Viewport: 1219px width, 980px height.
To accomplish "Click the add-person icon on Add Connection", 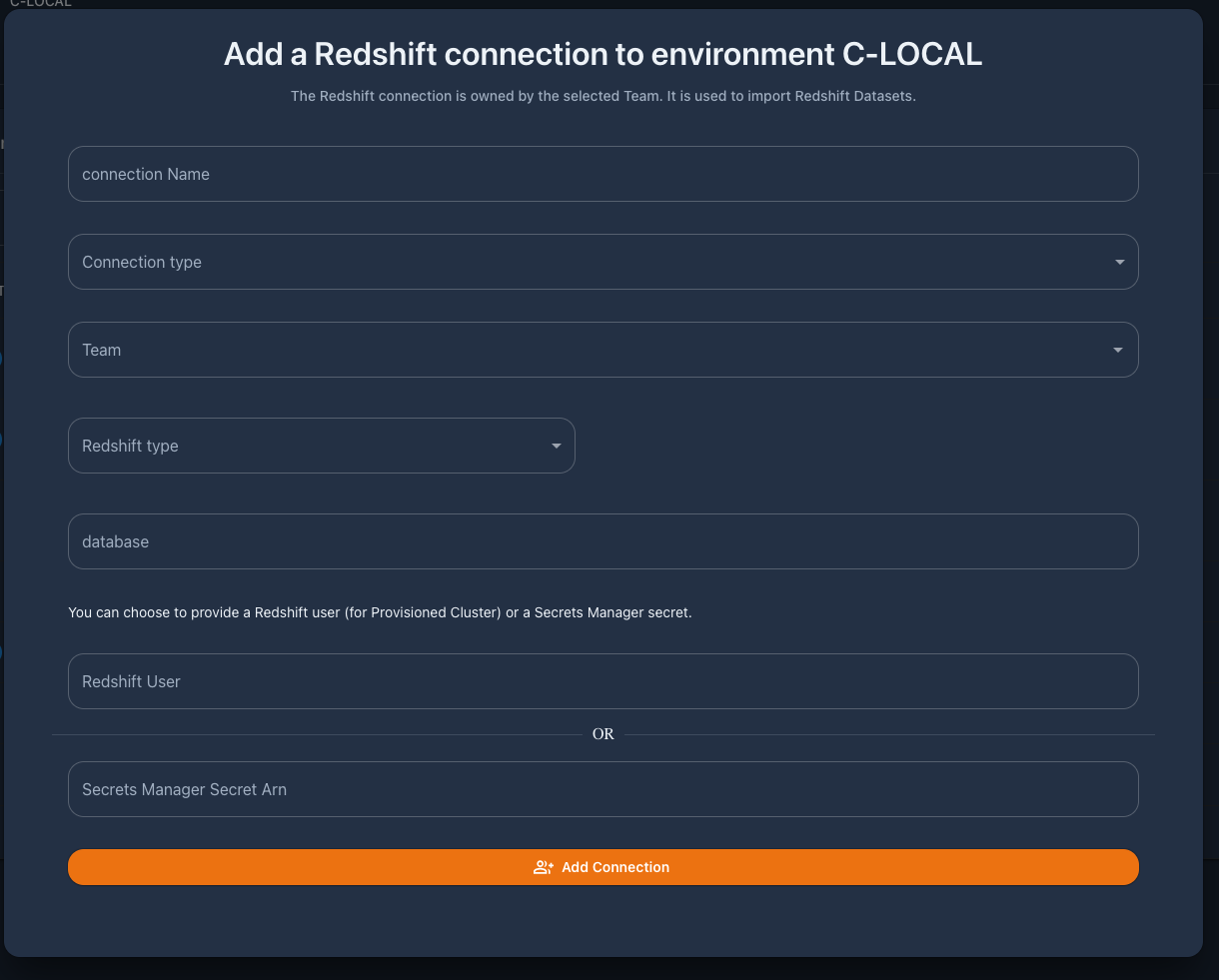I will tap(544, 867).
